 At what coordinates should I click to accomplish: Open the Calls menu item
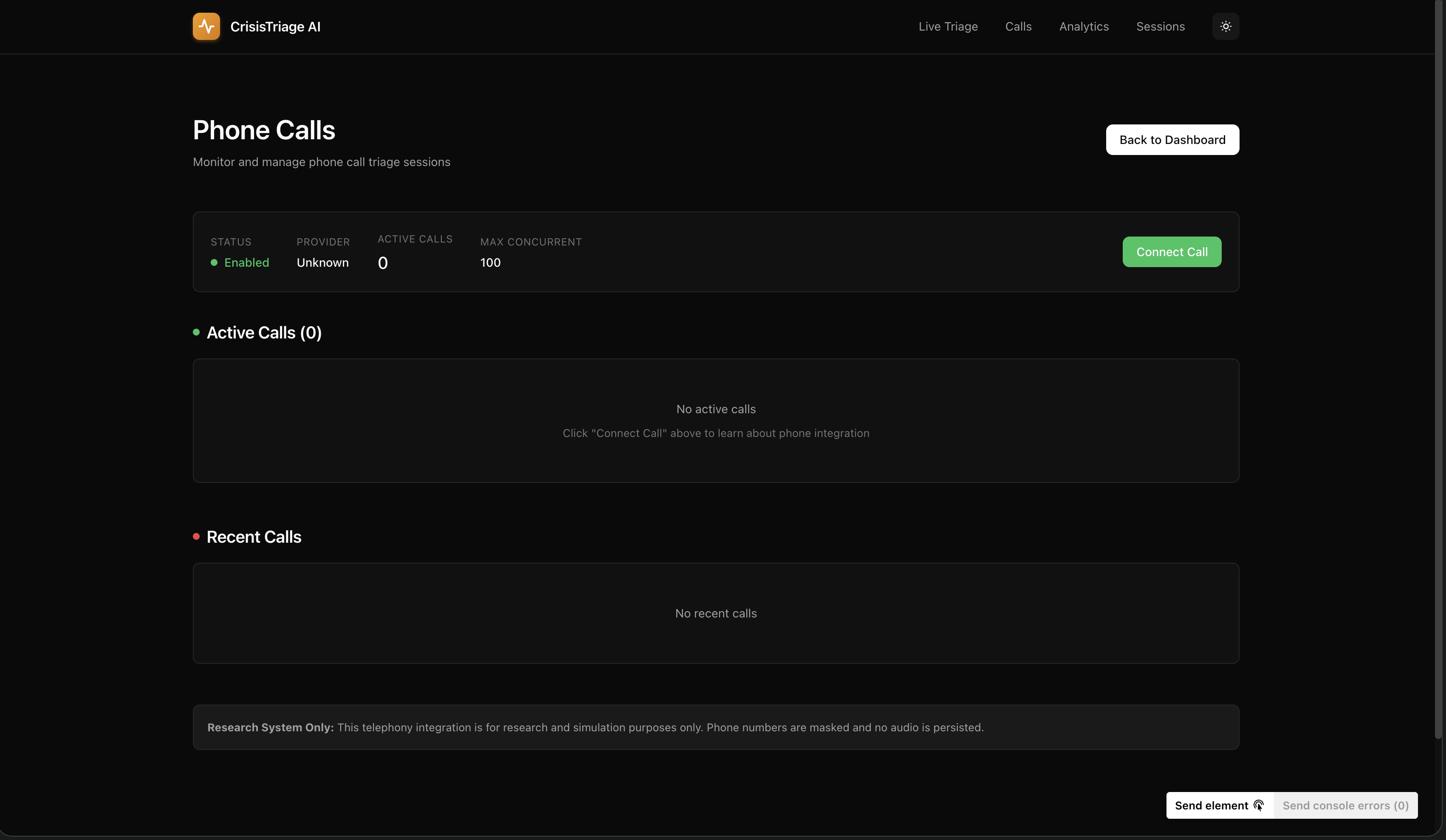click(1019, 26)
